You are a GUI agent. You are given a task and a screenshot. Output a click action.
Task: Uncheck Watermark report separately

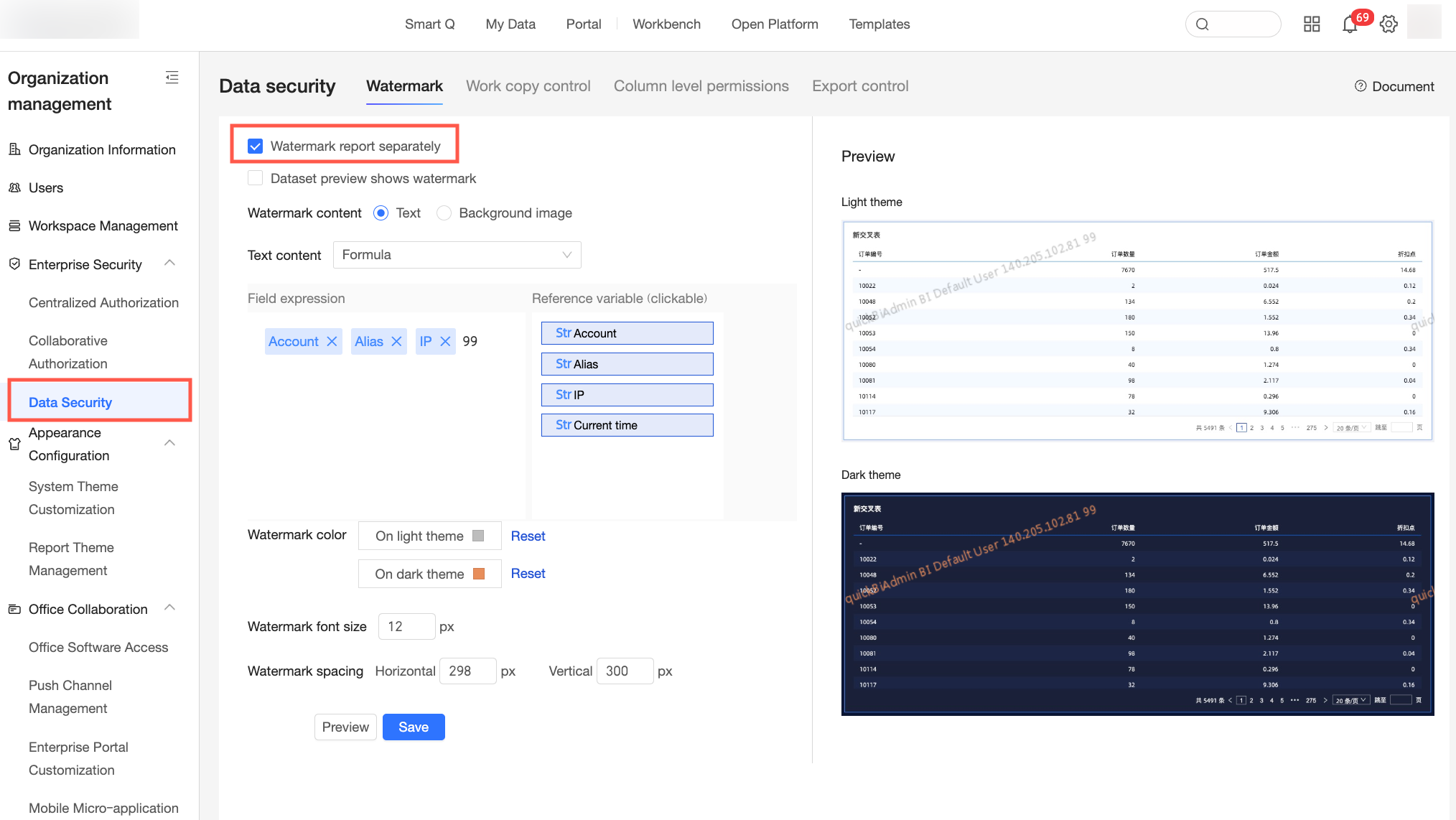255,146
